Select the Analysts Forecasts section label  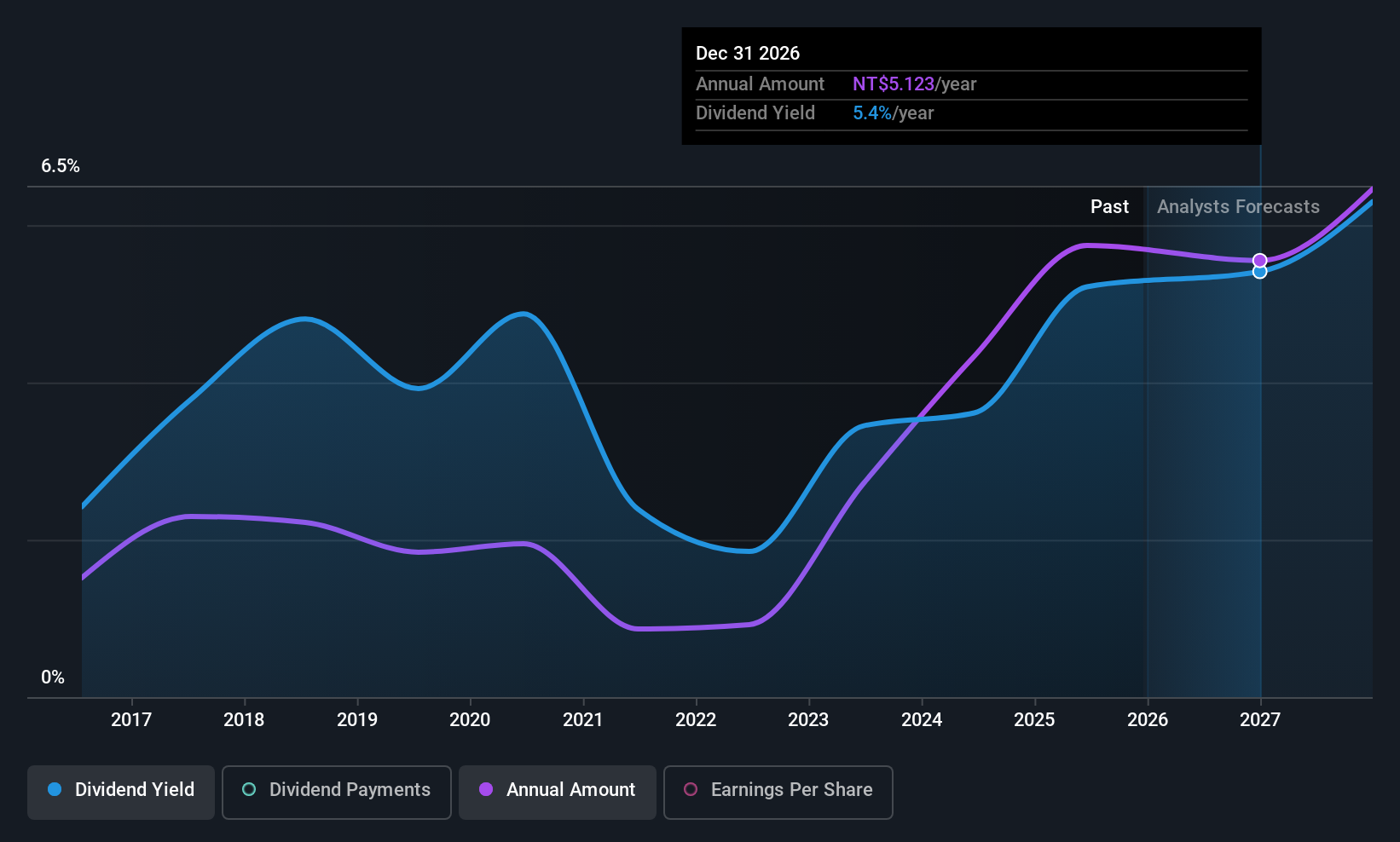(1238, 206)
